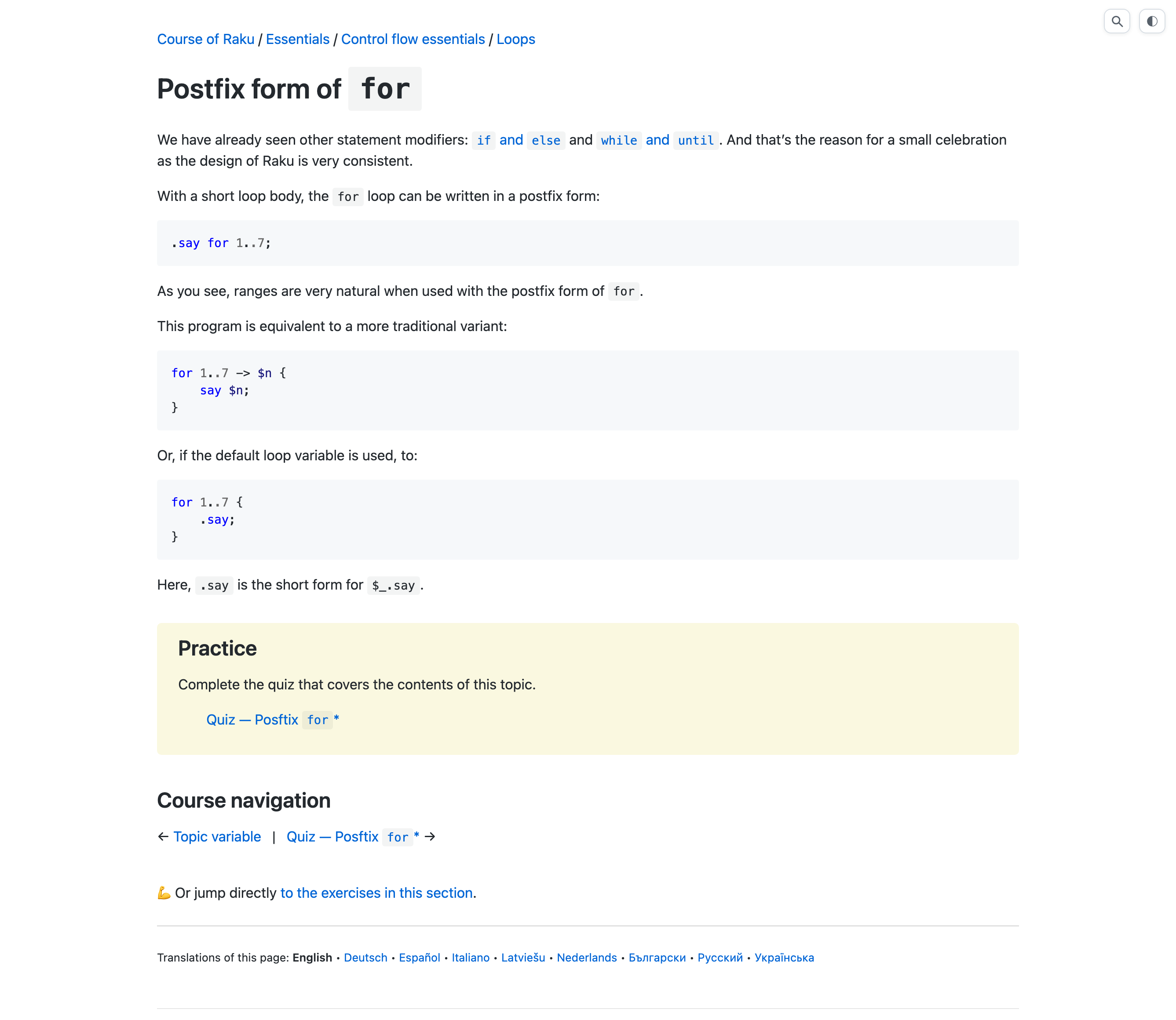This screenshot has width=1176, height=1020.
Task: Open the Course of Raku breadcrumb
Action: tap(205, 39)
